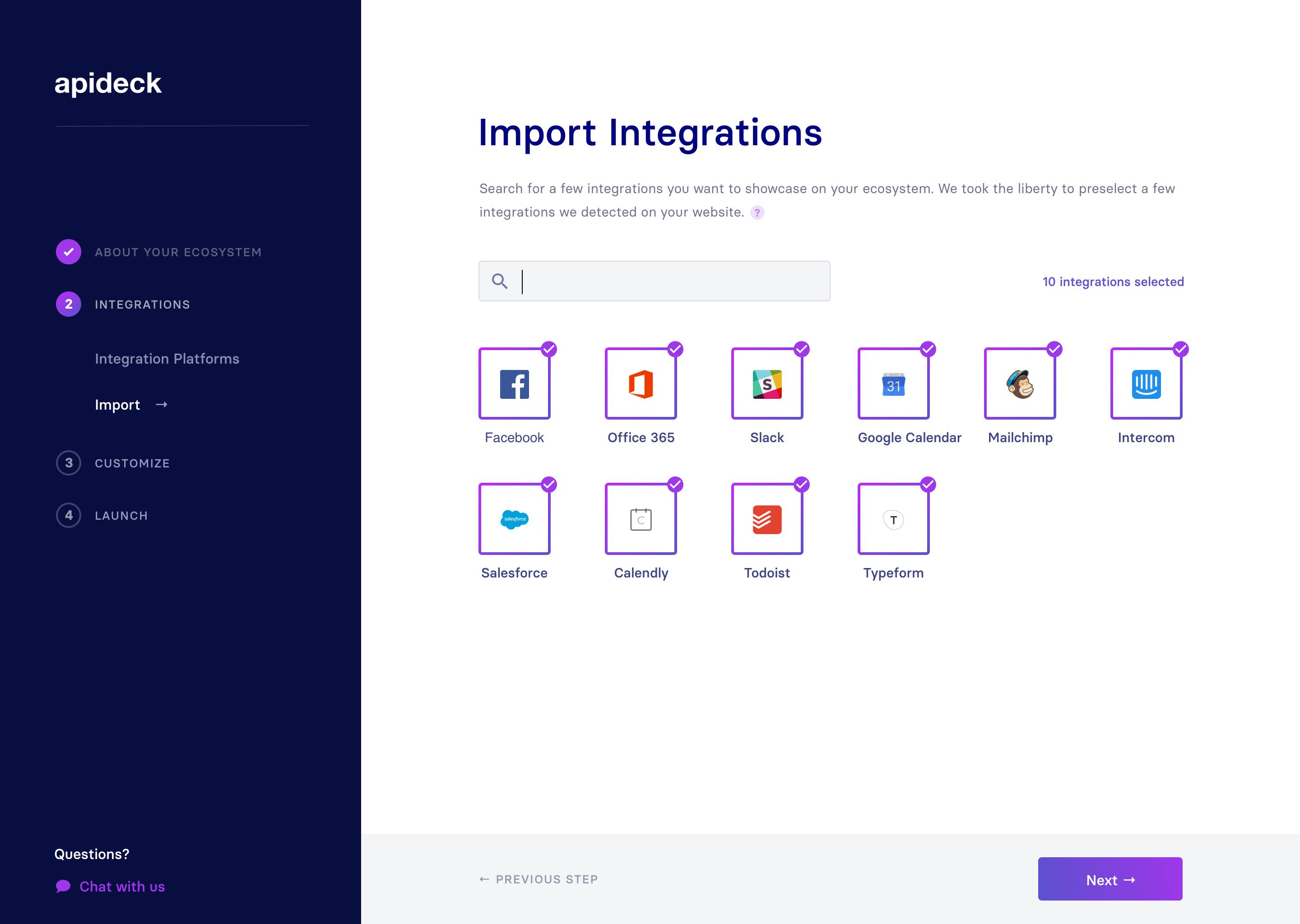Click the step 4 number badge

[68, 516]
